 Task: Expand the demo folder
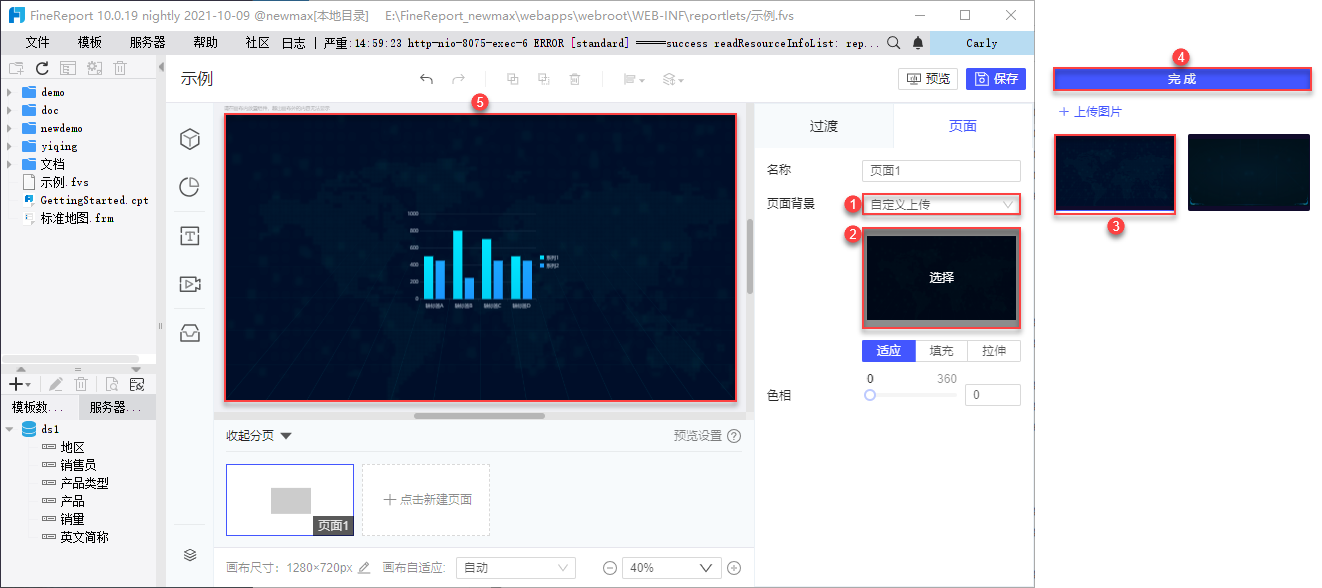(9, 92)
